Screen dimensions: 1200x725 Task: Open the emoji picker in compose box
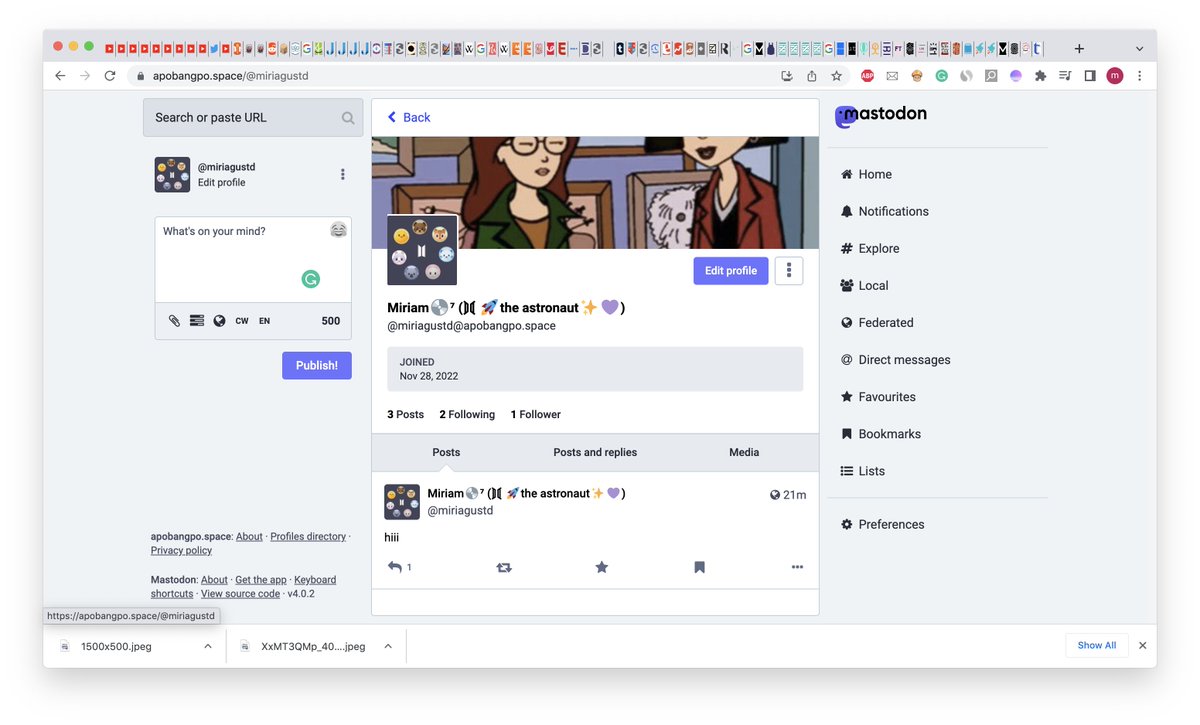[x=339, y=230]
